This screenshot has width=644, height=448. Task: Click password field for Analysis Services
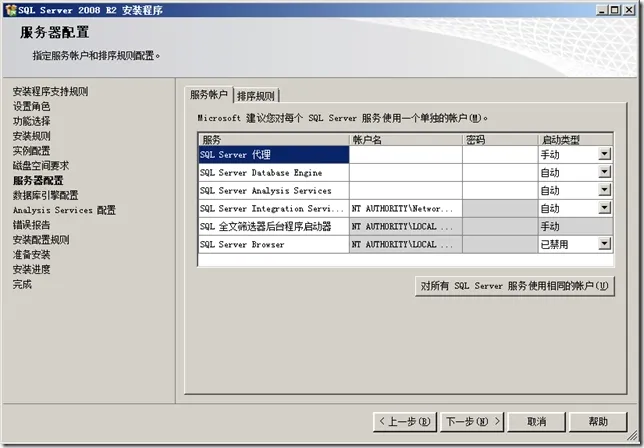500,191
